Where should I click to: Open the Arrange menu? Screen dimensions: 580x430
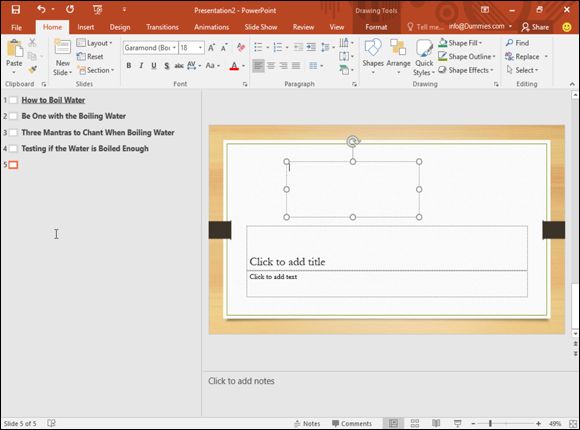tap(398, 56)
